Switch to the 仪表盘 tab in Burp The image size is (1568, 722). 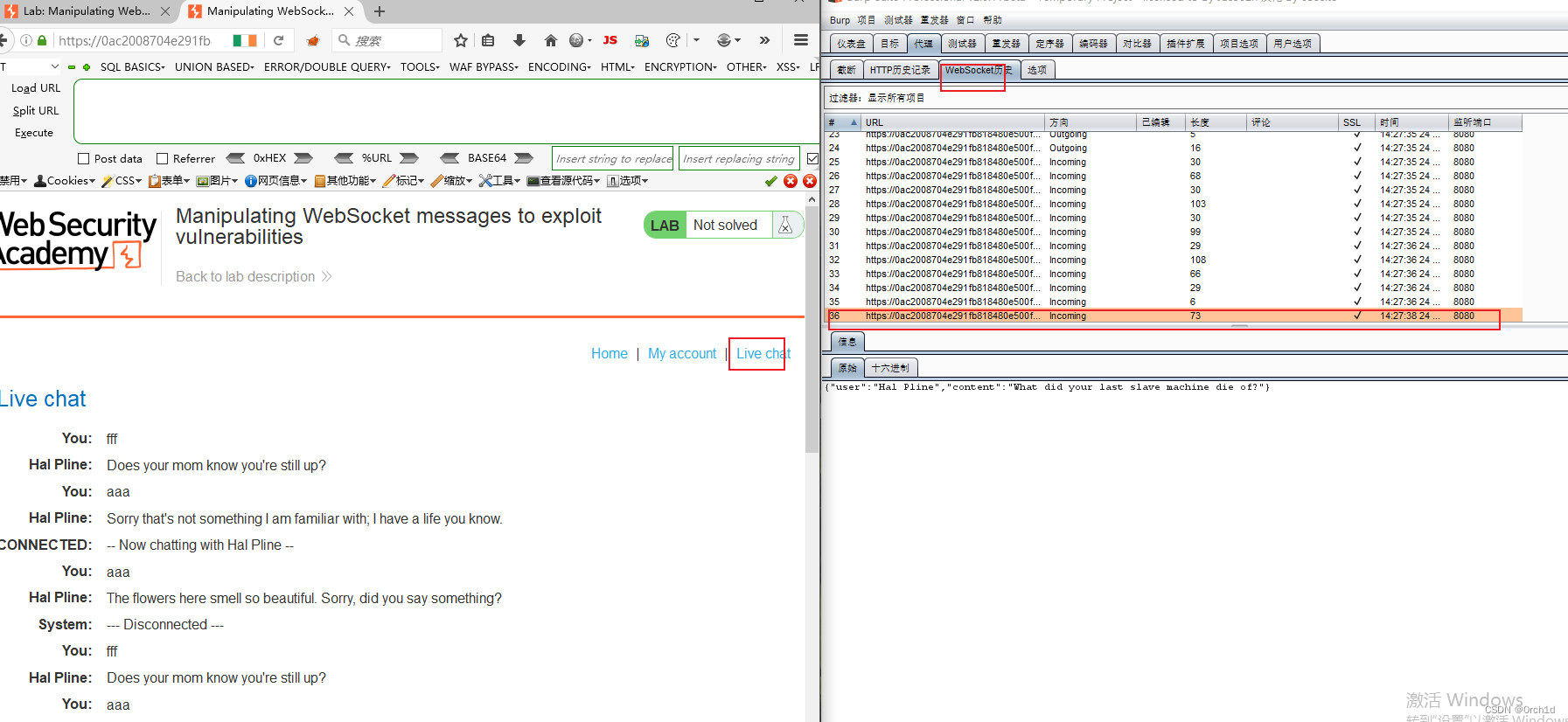(851, 44)
